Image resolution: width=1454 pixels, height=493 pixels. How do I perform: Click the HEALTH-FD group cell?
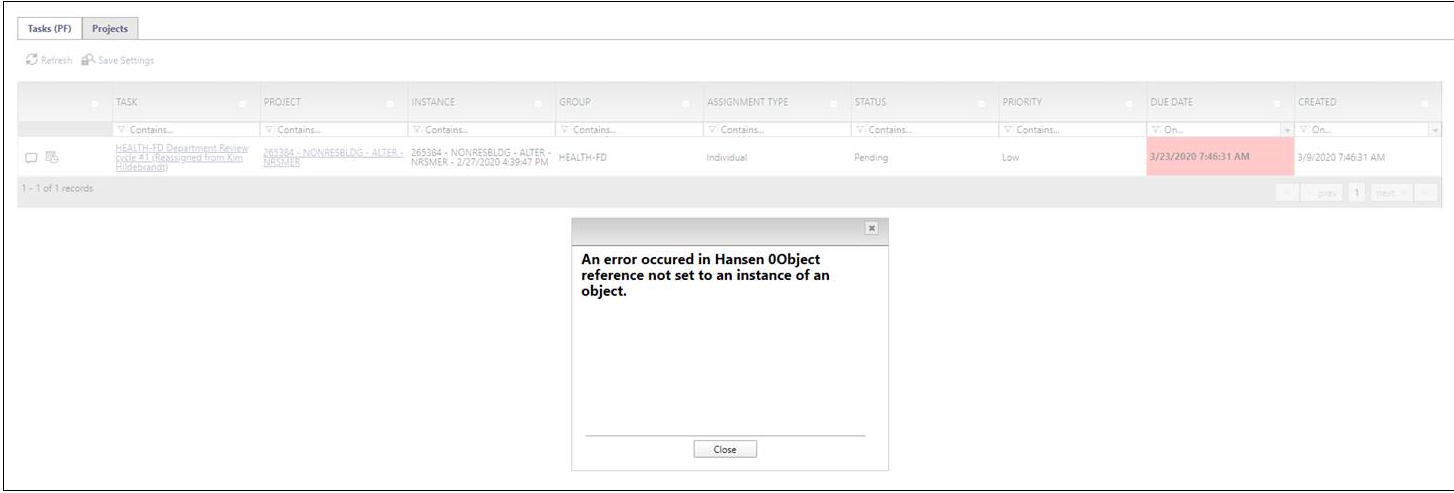tap(629, 157)
